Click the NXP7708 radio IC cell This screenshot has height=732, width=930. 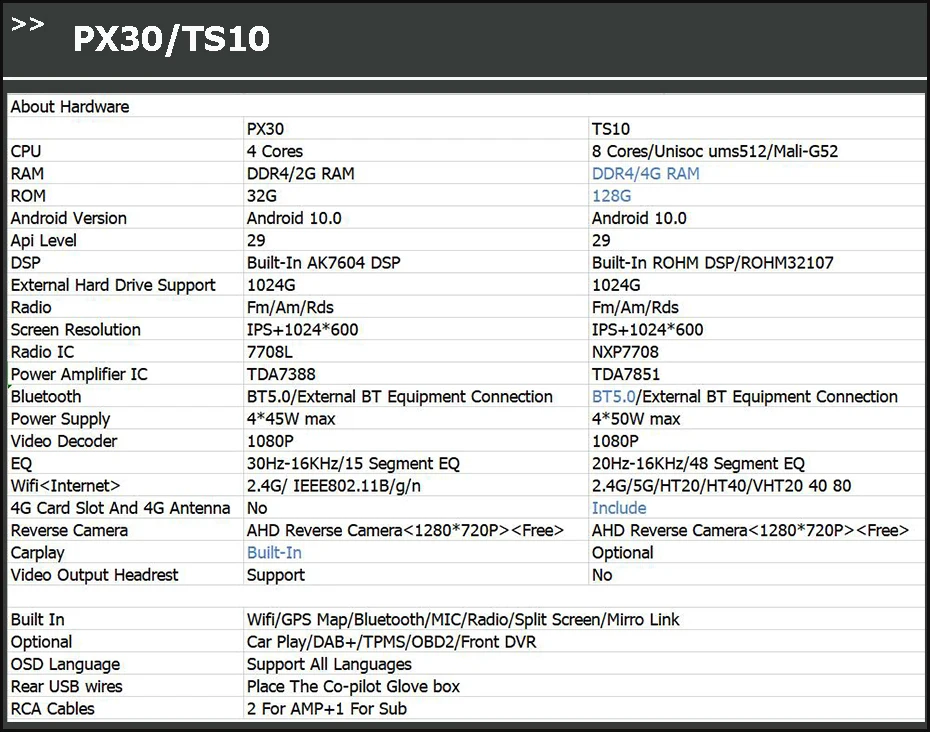(625, 352)
